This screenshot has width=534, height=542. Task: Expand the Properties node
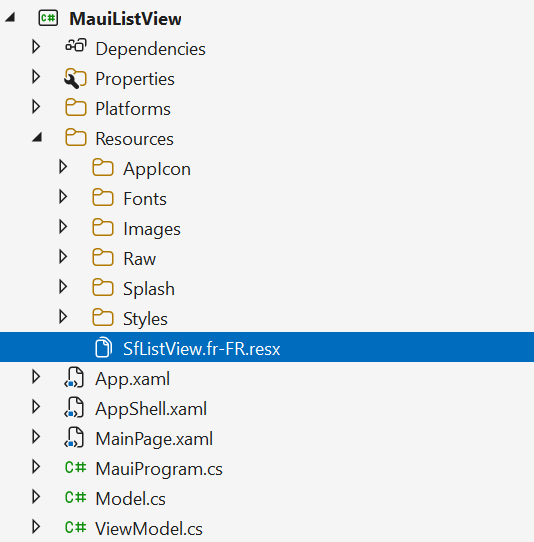[x=36, y=76]
